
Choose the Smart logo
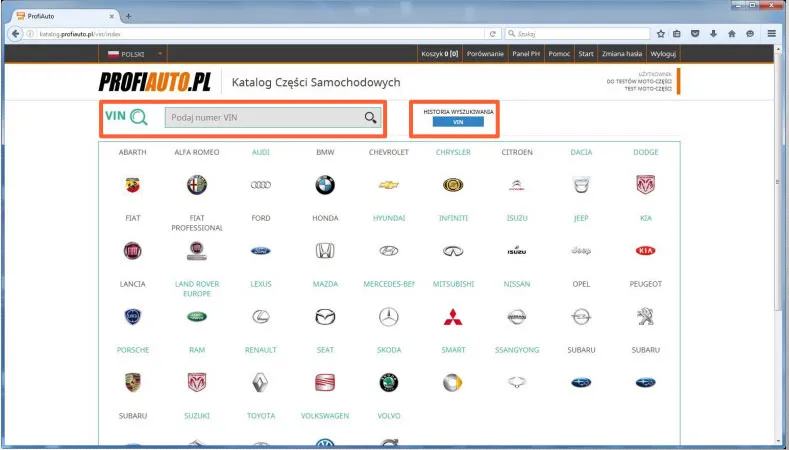pos(453,383)
